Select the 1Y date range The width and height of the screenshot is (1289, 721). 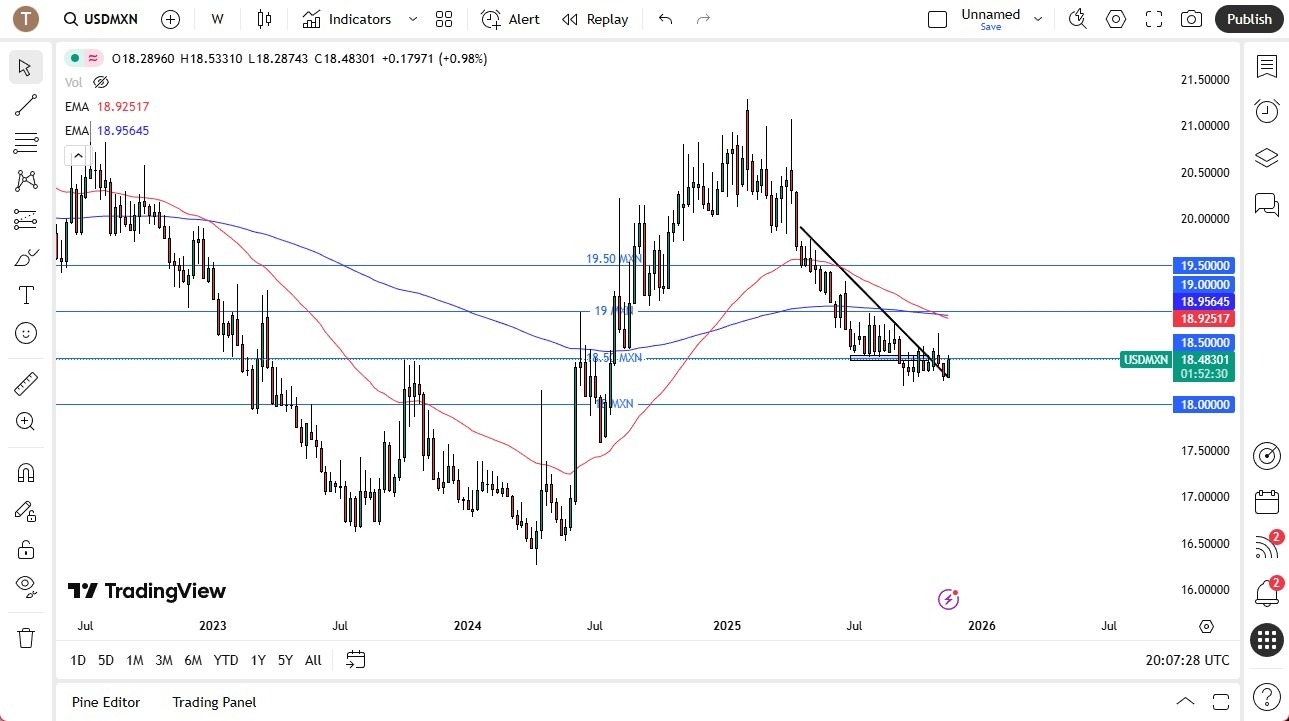257,660
